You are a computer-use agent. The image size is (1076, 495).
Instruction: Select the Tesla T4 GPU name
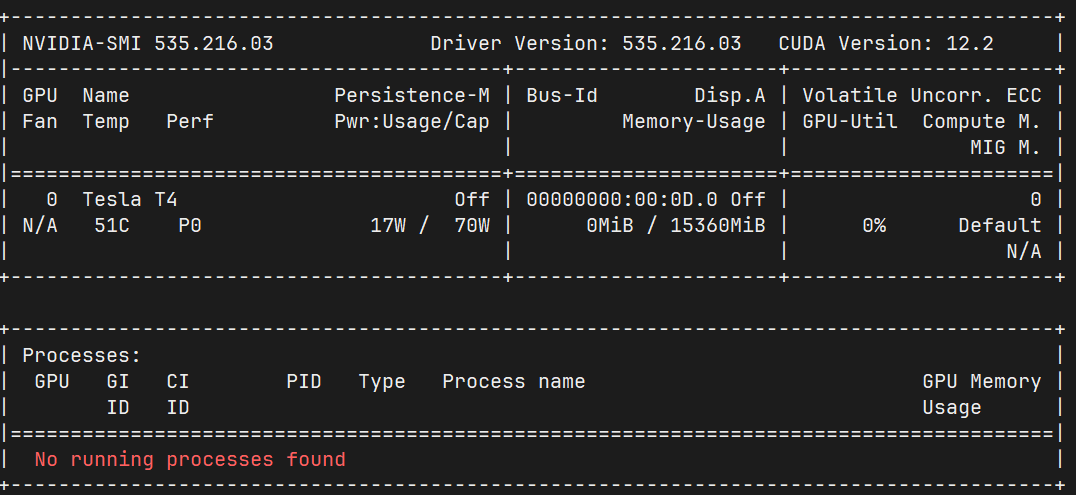[130, 200]
